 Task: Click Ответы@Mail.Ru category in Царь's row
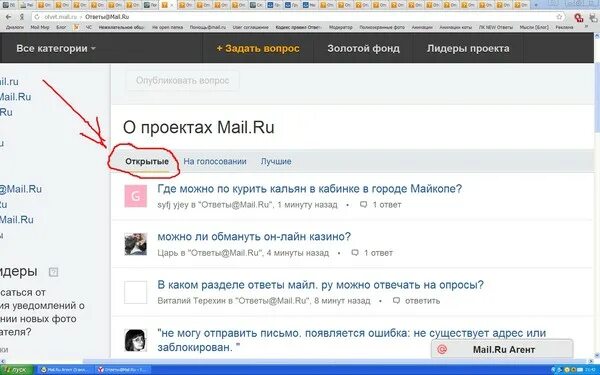click(x=225, y=253)
